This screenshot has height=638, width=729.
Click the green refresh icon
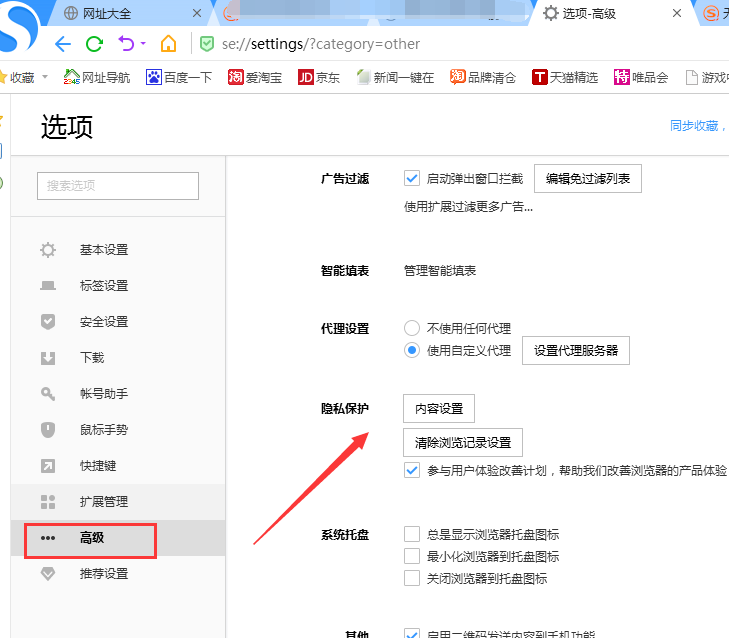pos(94,44)
